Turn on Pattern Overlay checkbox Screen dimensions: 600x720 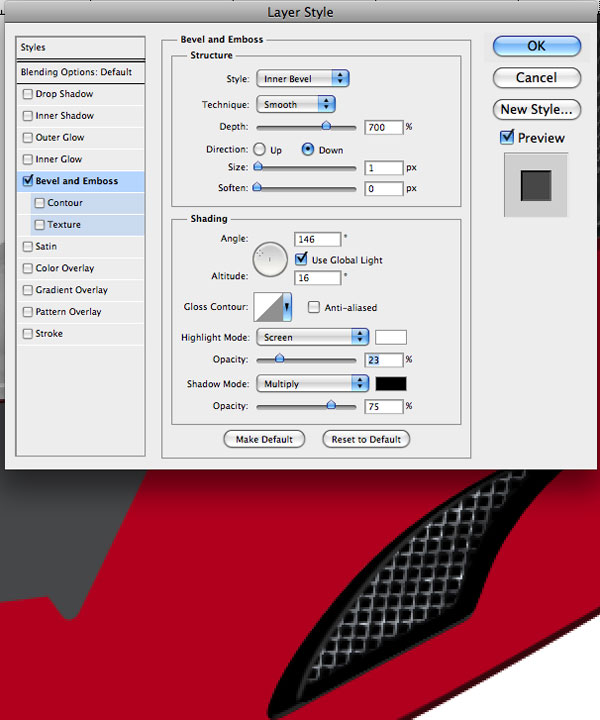[28, 312]
